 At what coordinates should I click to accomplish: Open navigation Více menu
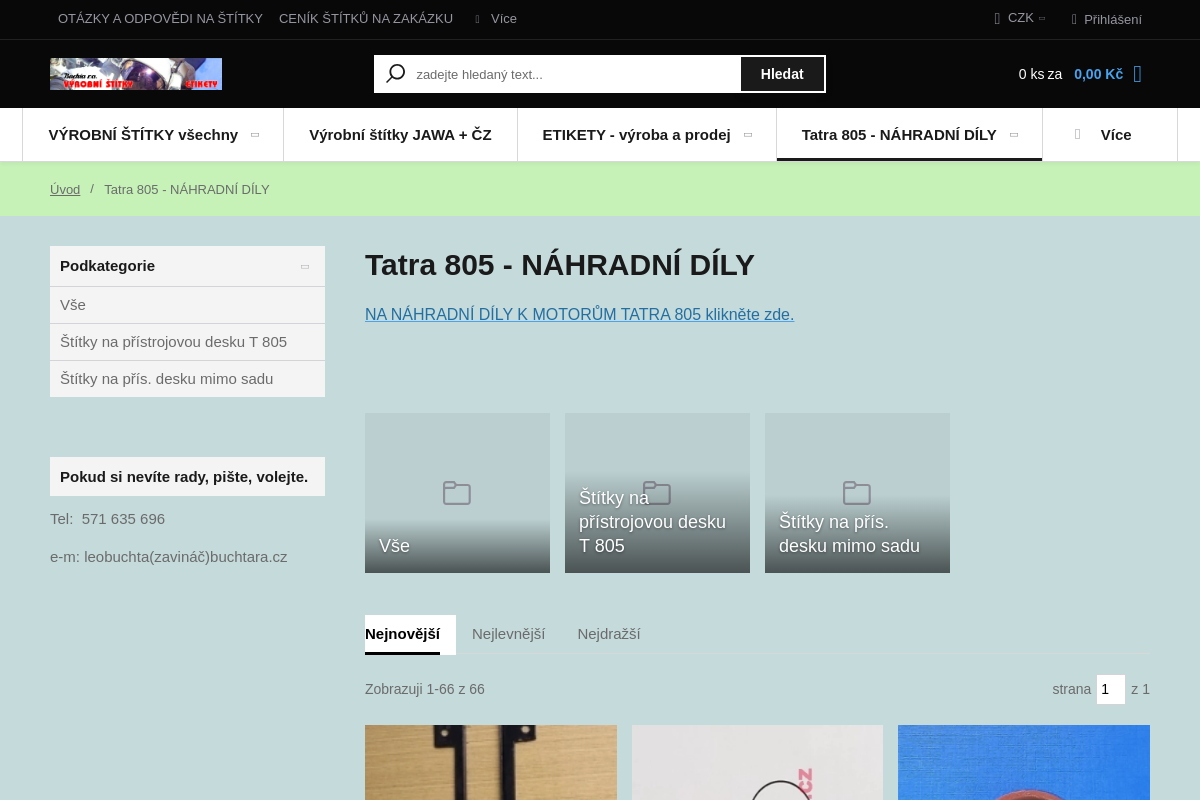1110,135
